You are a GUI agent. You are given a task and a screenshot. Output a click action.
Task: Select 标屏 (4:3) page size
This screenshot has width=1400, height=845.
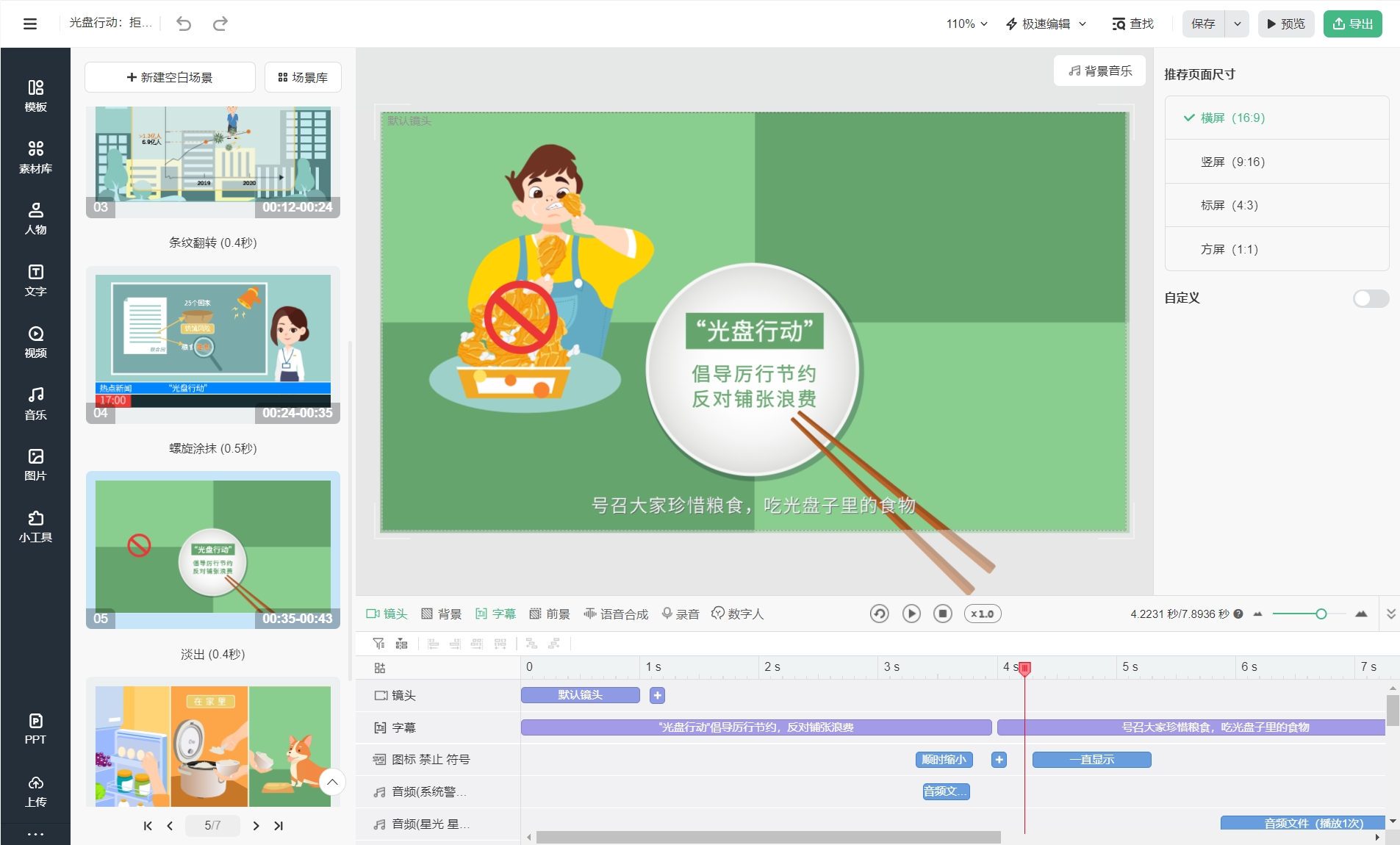(1277, 205)
